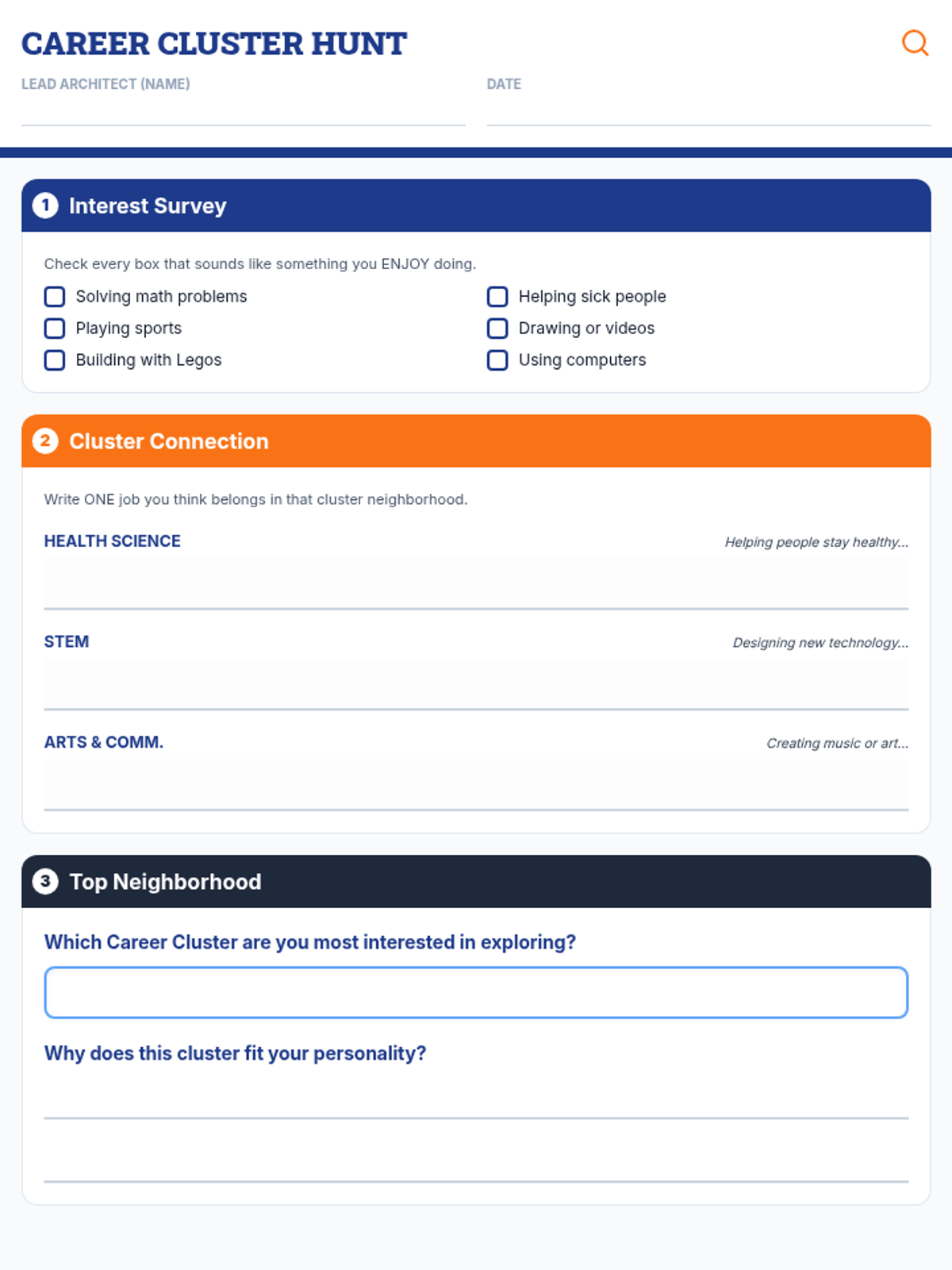
Task: Select the Drawing or videos checkbox
Action: pyautogui.click(x=497, y=329)
